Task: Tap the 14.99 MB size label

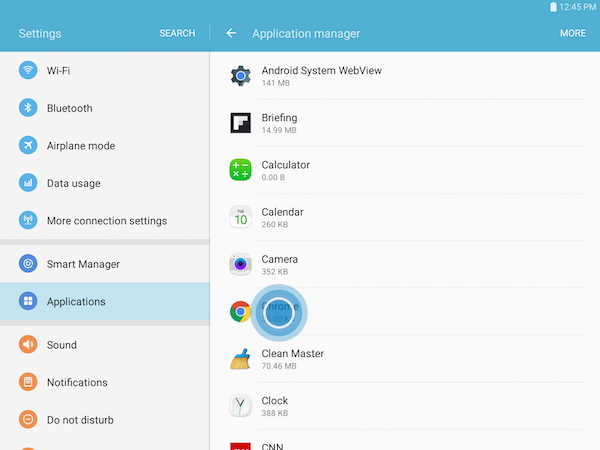Action: click(279, 130)
